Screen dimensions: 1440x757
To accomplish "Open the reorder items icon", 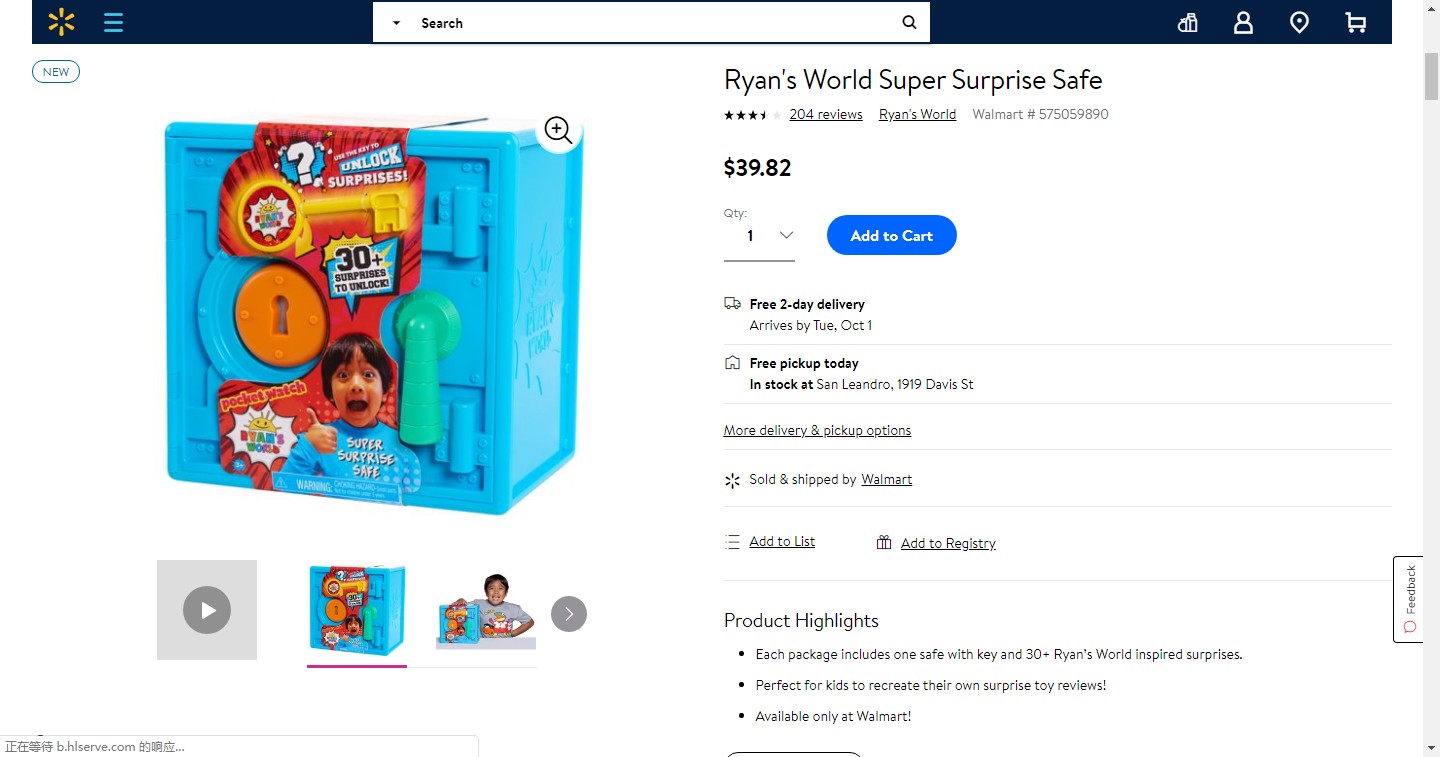I will pyautogui.click(x=1188, y=22).
